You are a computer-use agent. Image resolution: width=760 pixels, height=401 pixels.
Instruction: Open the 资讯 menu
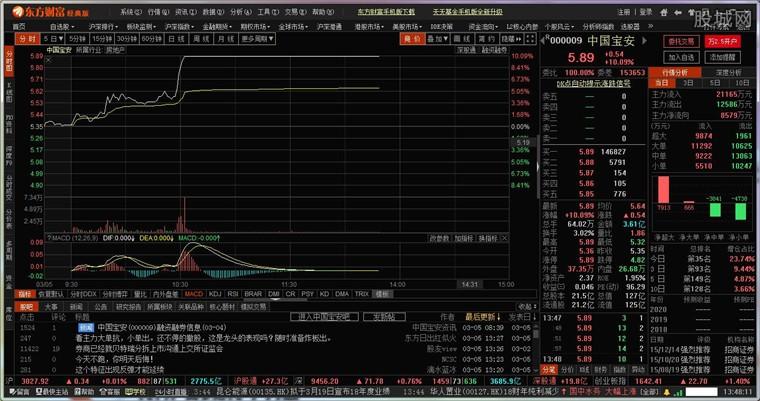click(x=186, y=12)
